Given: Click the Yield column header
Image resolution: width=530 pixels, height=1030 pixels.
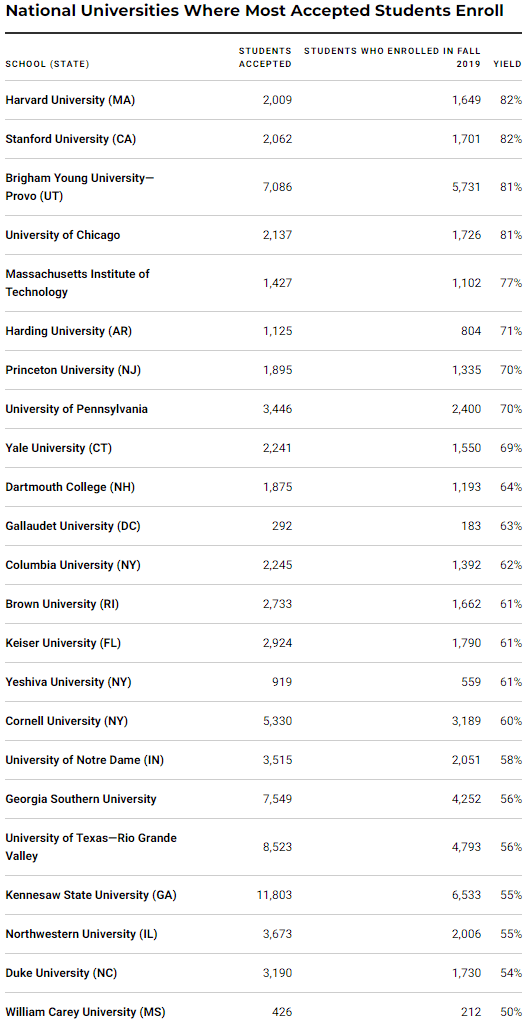Looking at the screenshot, I should (508, 64).
